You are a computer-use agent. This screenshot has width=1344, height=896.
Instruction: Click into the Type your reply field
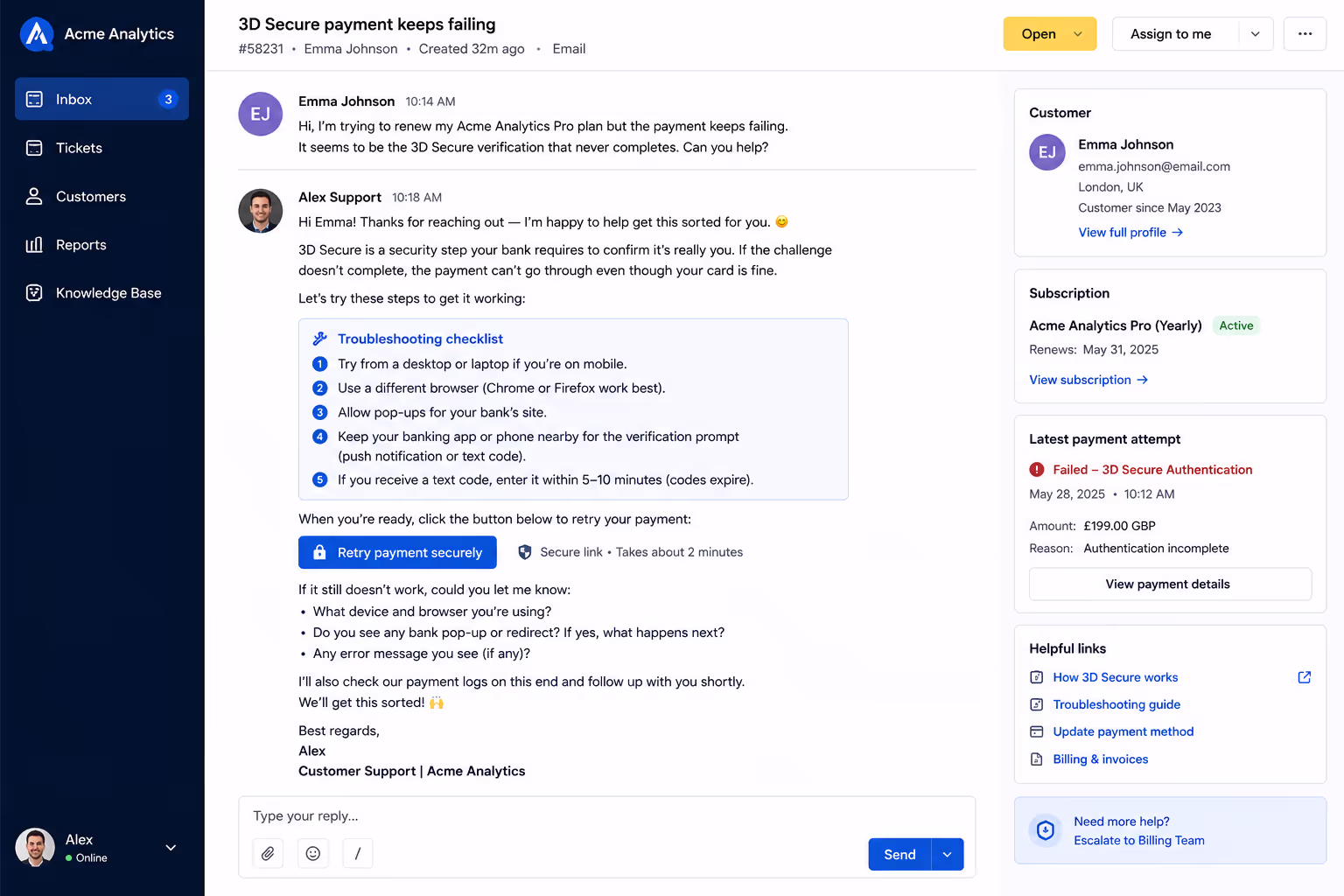606,815
